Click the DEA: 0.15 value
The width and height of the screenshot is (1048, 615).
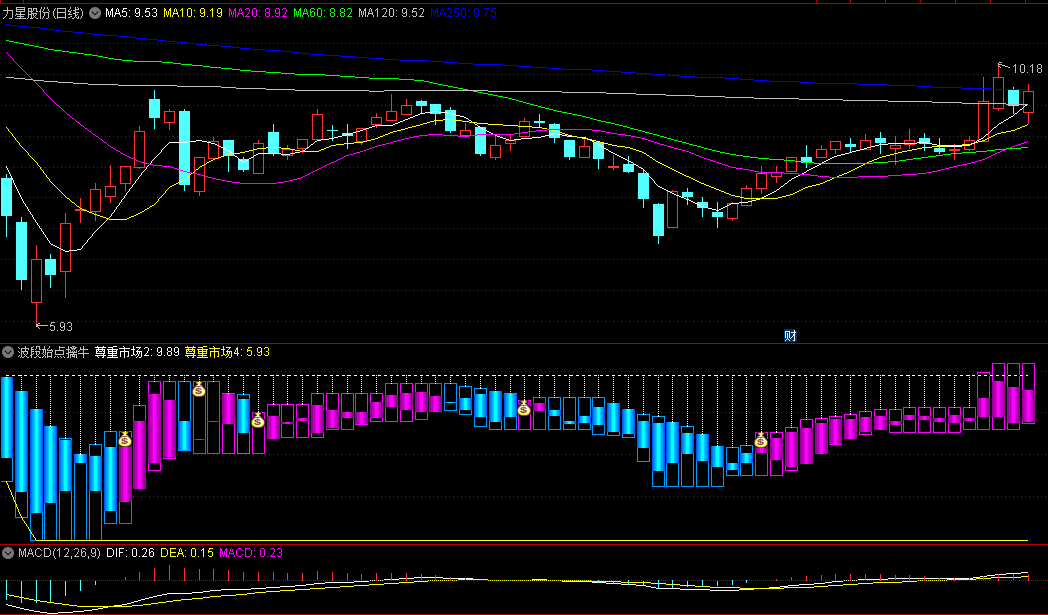[187, 553]
